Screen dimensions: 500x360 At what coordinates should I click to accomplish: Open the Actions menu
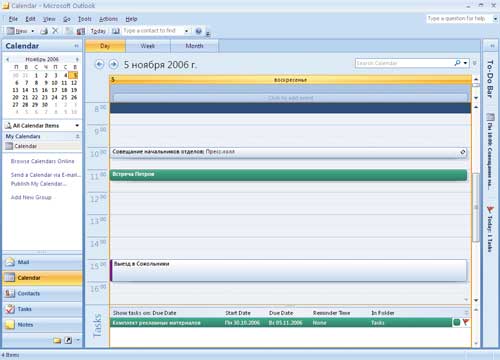(108, 19)
